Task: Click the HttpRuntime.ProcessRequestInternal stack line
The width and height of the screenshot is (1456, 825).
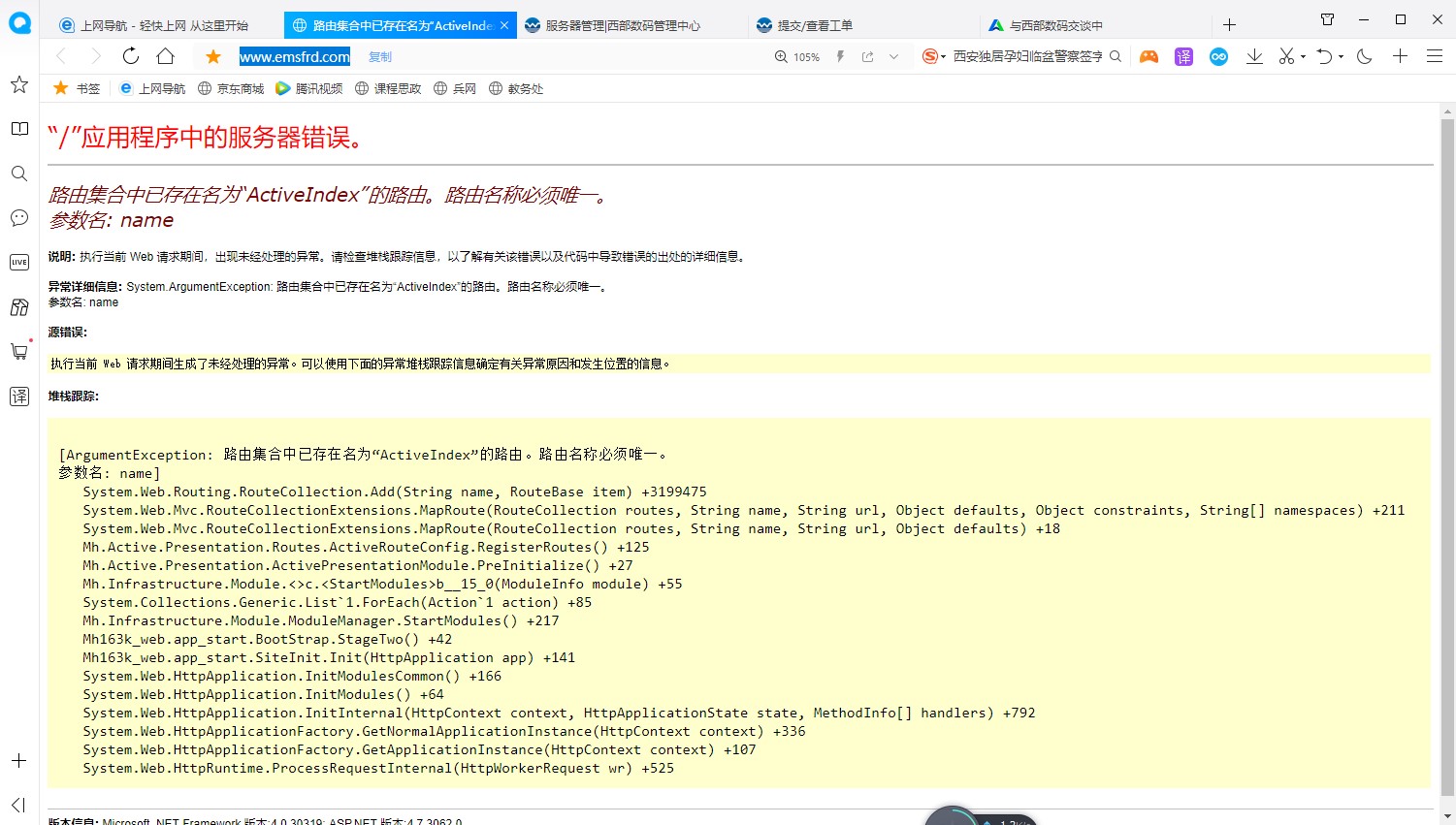Action: point(378,768)
